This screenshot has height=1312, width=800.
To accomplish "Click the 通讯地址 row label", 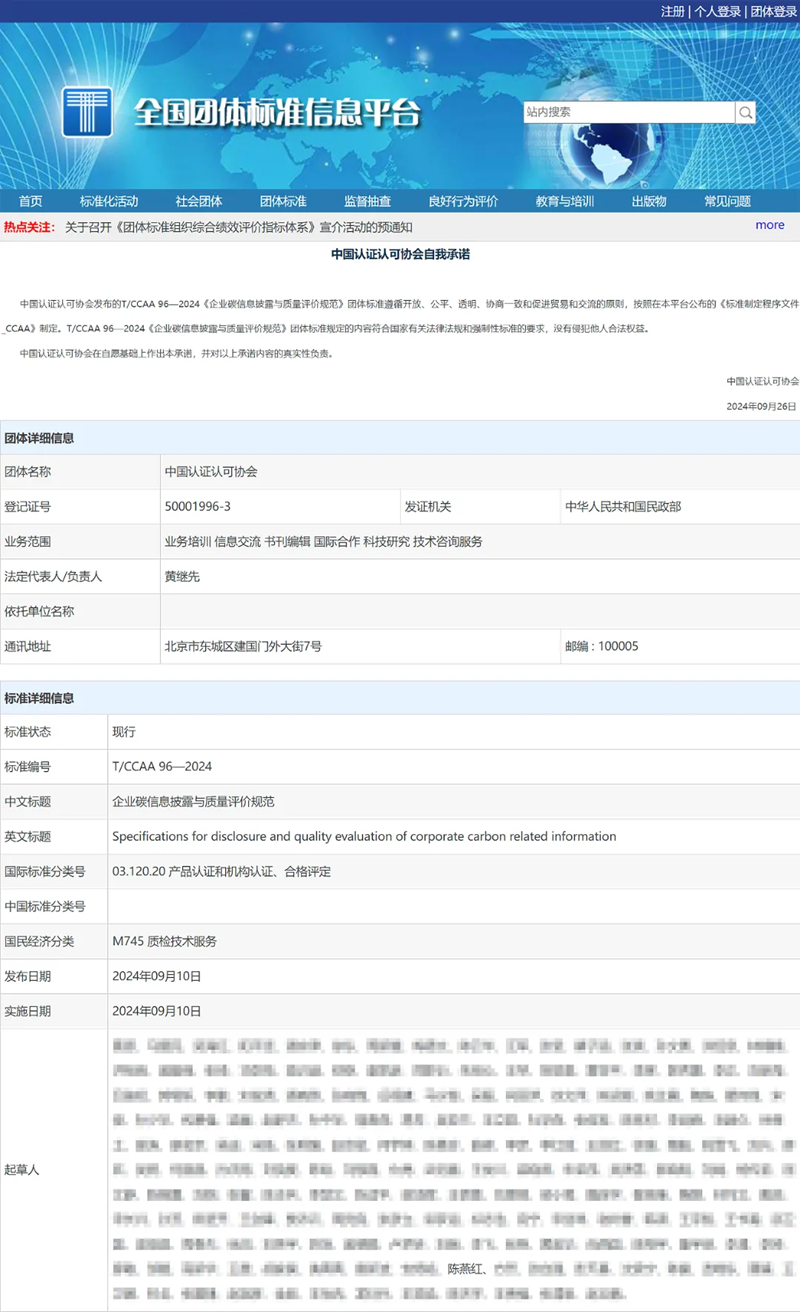I will coord(27,647).
